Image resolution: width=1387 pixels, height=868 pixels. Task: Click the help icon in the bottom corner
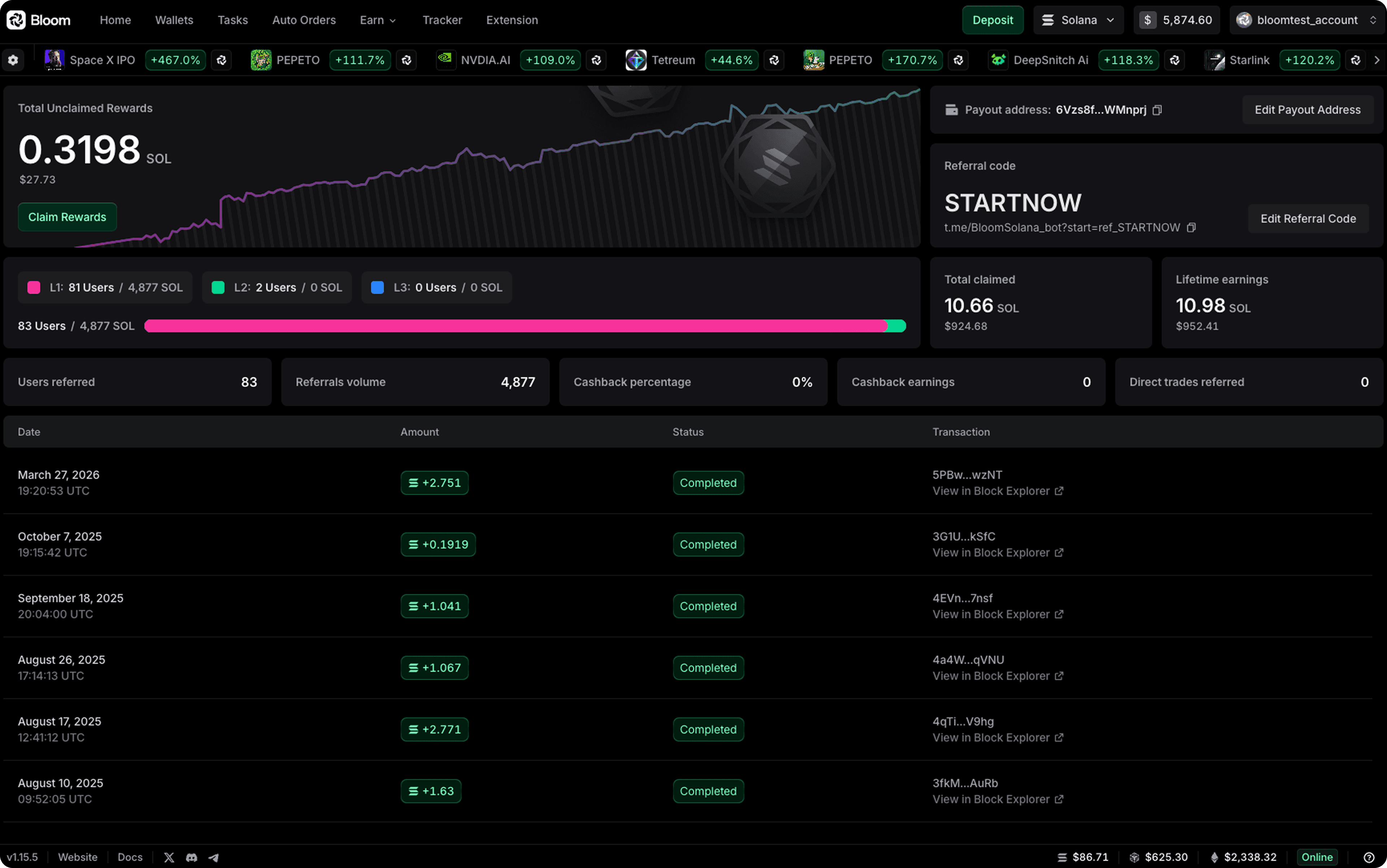[1369, 857]
